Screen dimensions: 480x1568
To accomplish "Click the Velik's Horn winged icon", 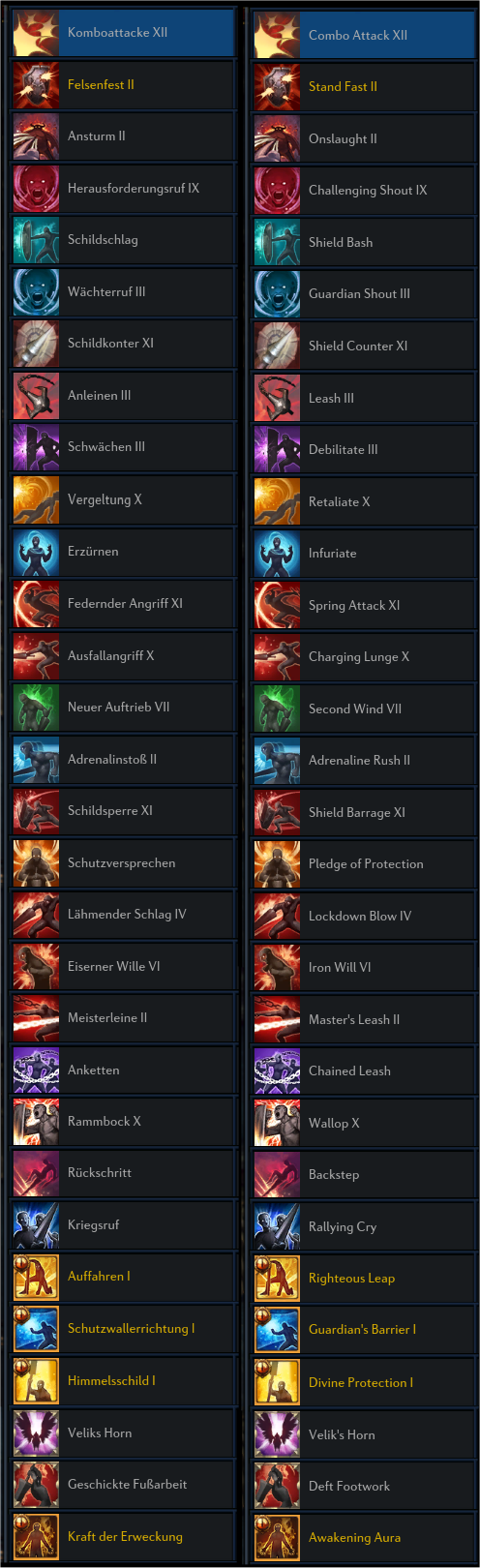I will click(x=277, y=1434).
